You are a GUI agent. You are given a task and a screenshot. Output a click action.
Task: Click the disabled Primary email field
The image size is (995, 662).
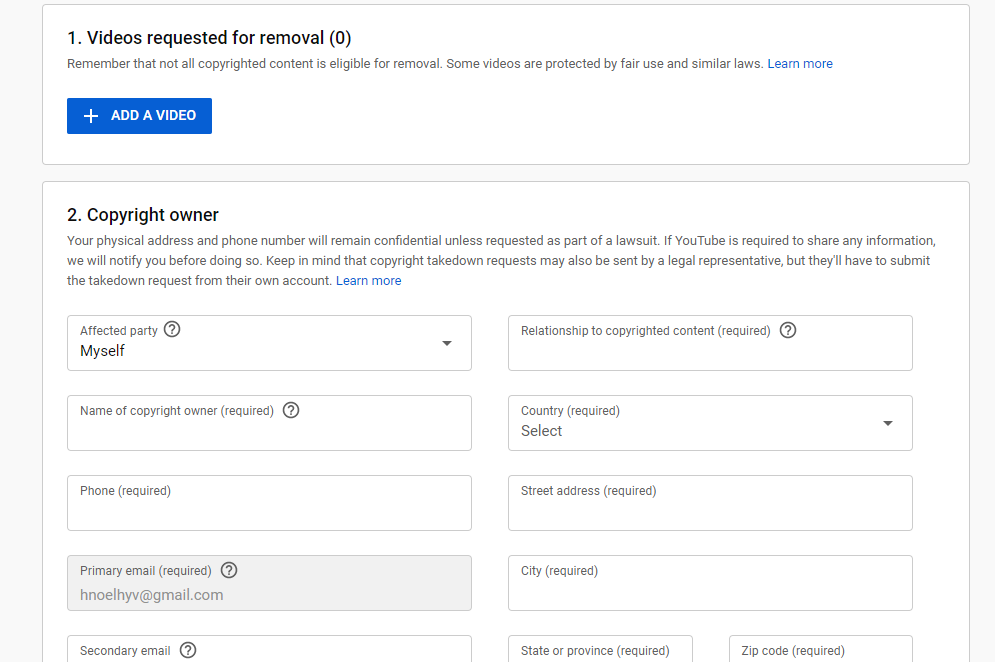pos(269,594)
